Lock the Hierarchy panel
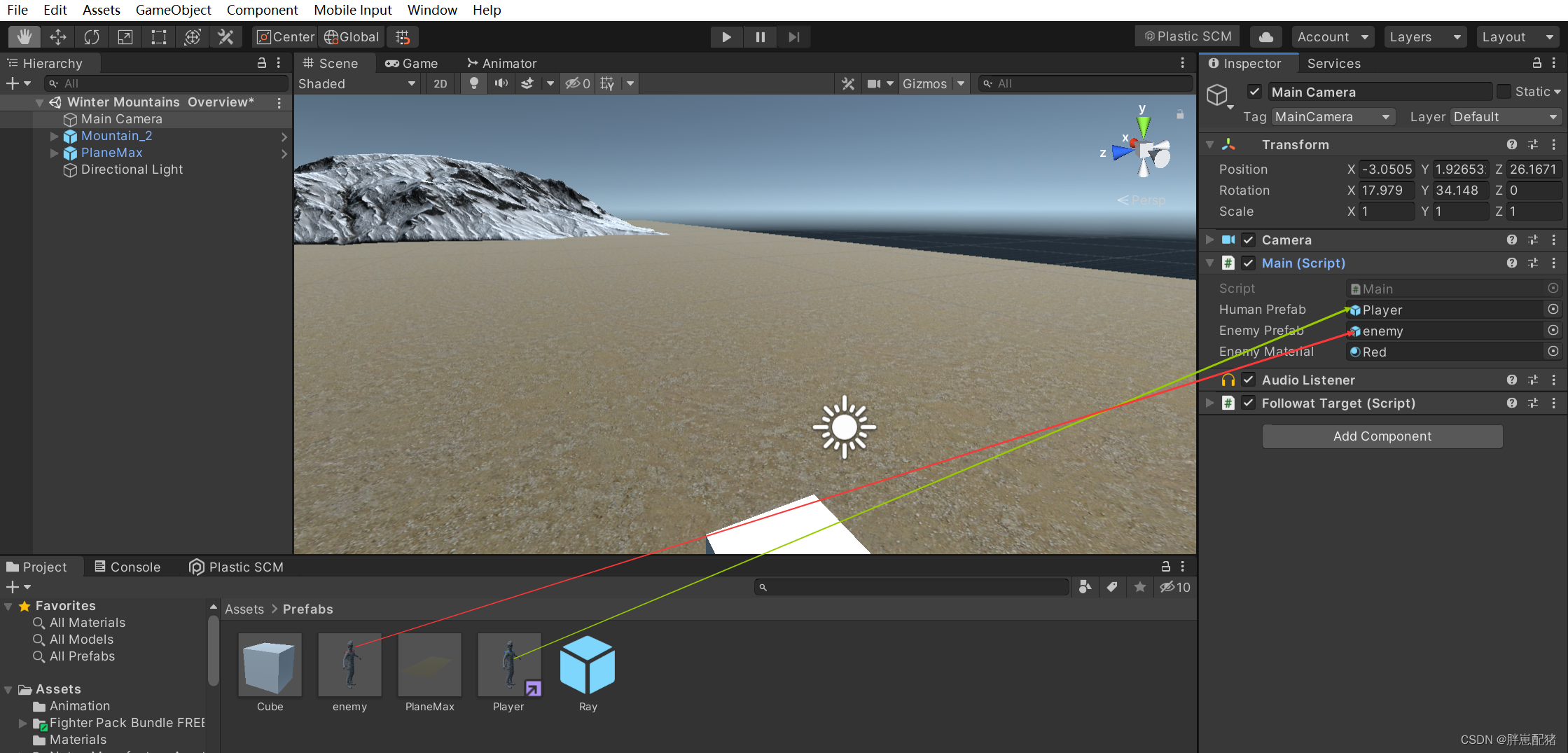The height and width of the screenshot is (753, 1568). click(261, 63)
